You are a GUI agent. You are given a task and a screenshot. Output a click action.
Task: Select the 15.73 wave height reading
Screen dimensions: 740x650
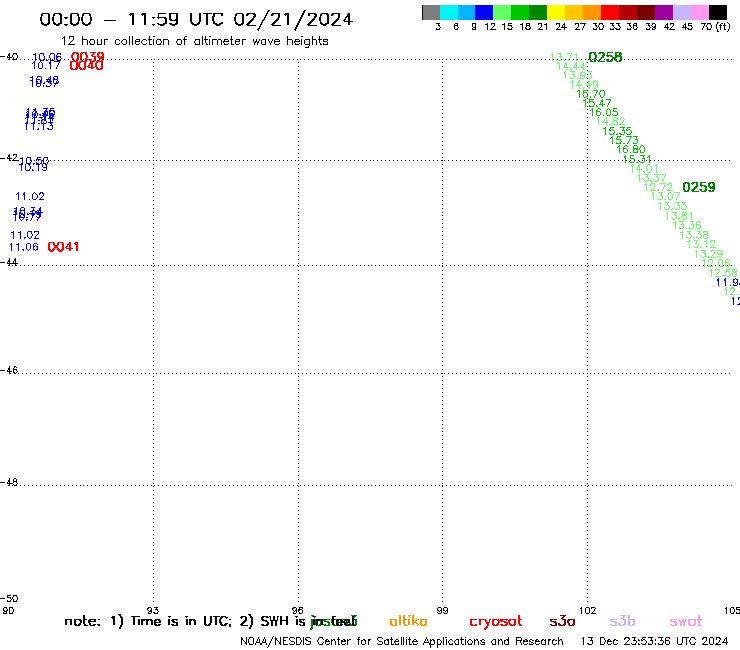point(623,140)
